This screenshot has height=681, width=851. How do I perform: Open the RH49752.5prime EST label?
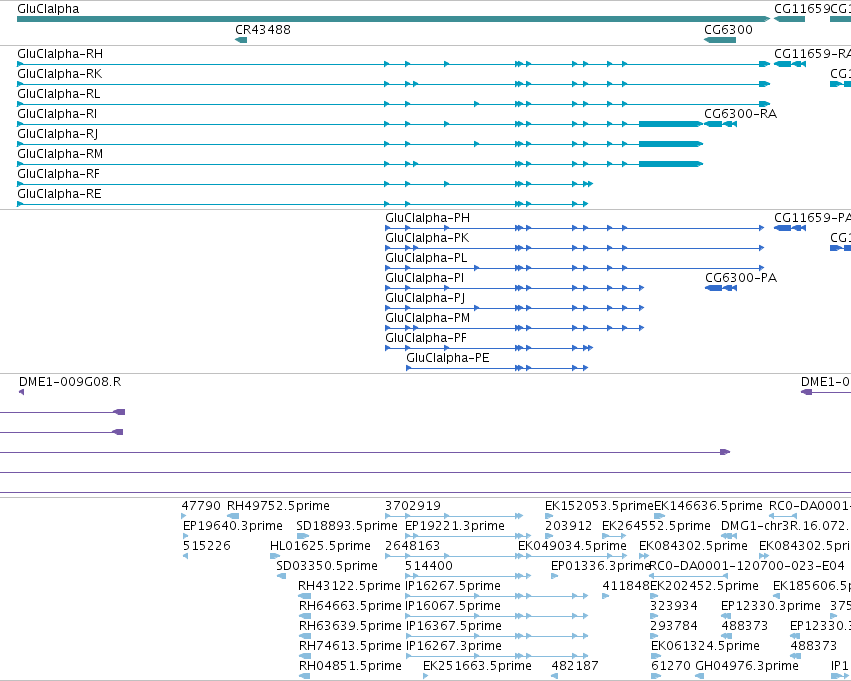(278, 506)
